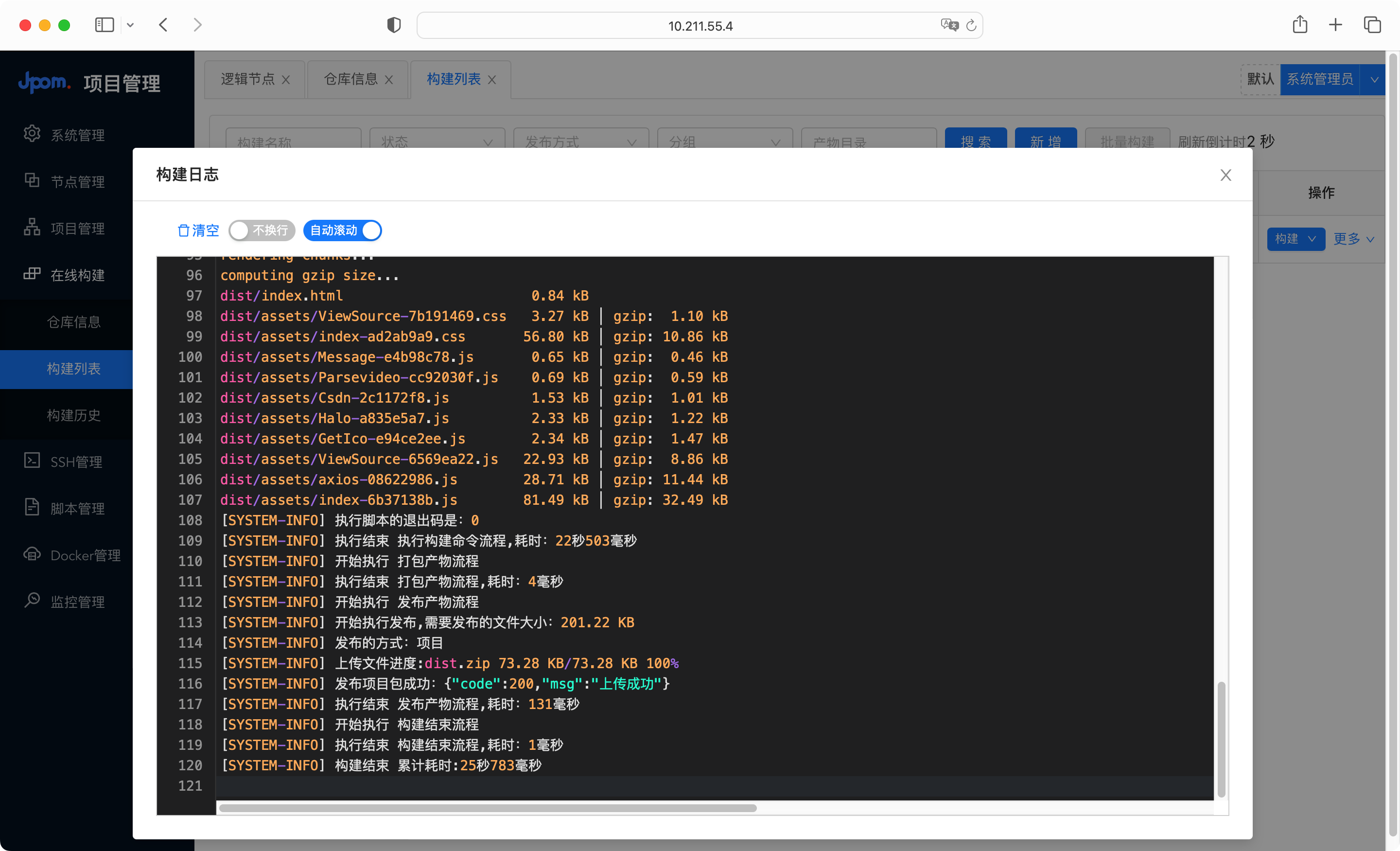Click log line number 108

[x=190, y=520]
